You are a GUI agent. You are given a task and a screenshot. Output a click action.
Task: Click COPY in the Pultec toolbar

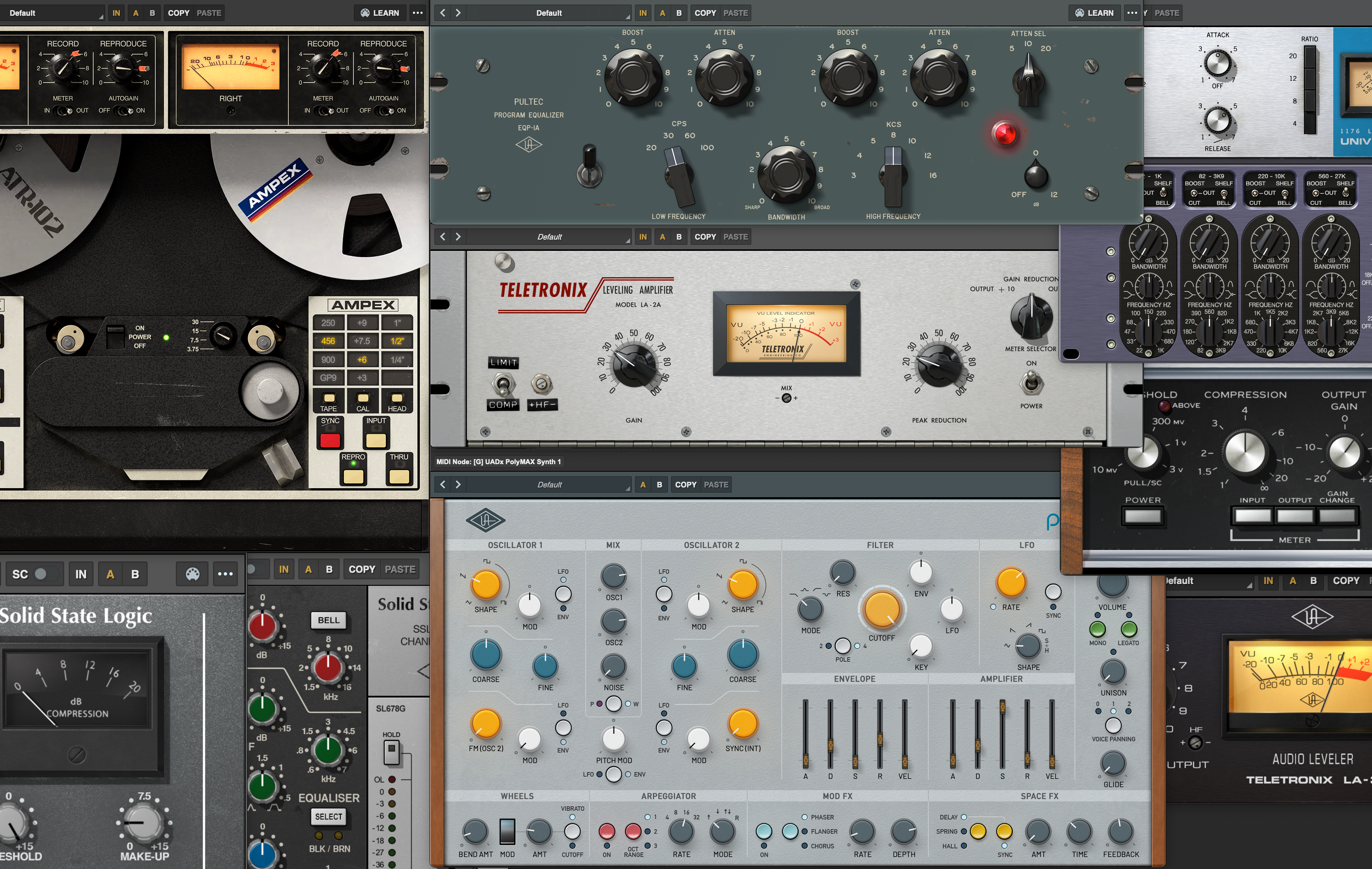tap(705, 12)
